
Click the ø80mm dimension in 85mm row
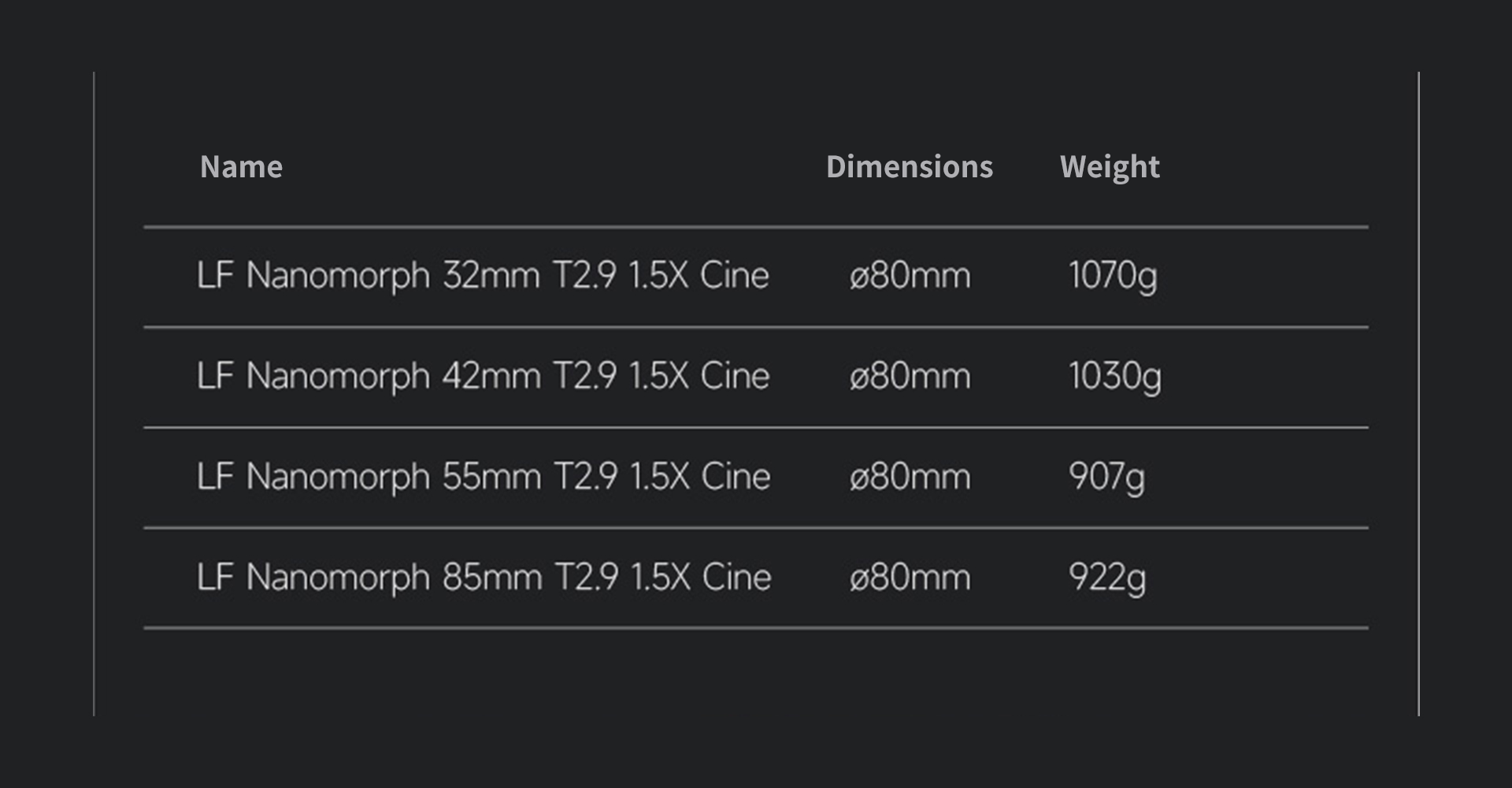point(910,577)
